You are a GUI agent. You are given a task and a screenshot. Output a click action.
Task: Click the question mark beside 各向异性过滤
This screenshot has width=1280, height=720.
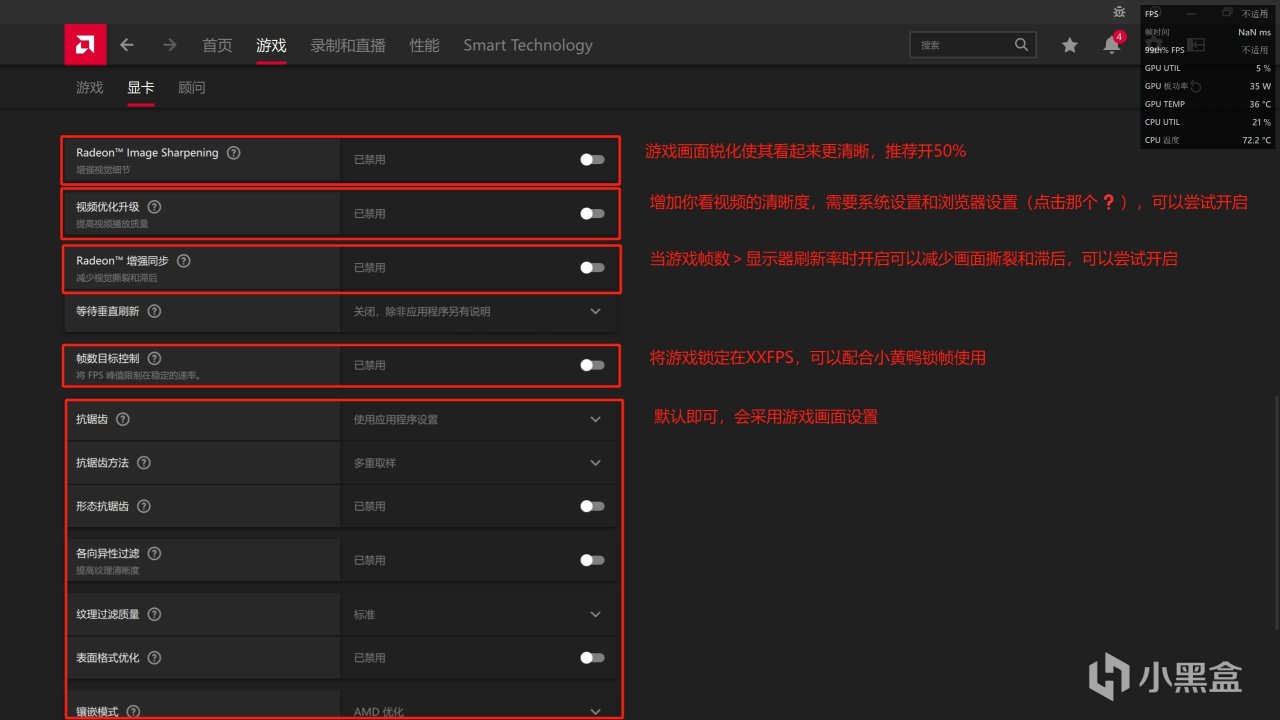point(154,553)
